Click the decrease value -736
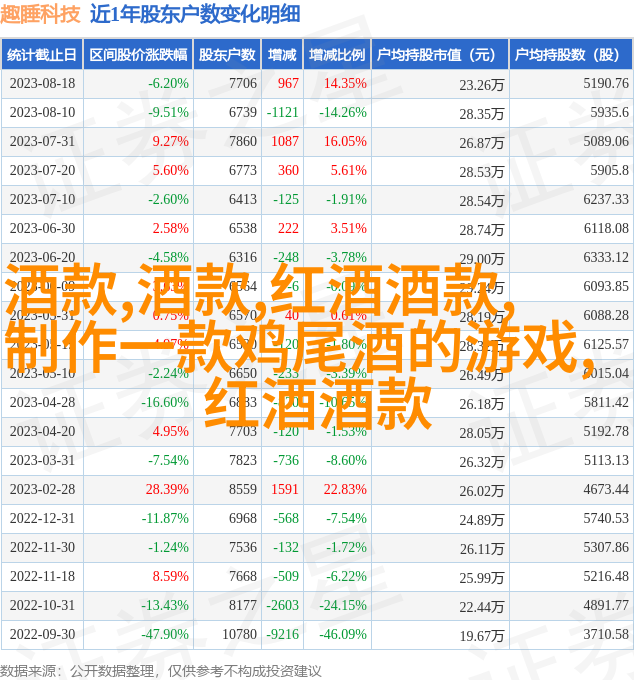Screen dimensions: 634x680 tap(286, 461)
